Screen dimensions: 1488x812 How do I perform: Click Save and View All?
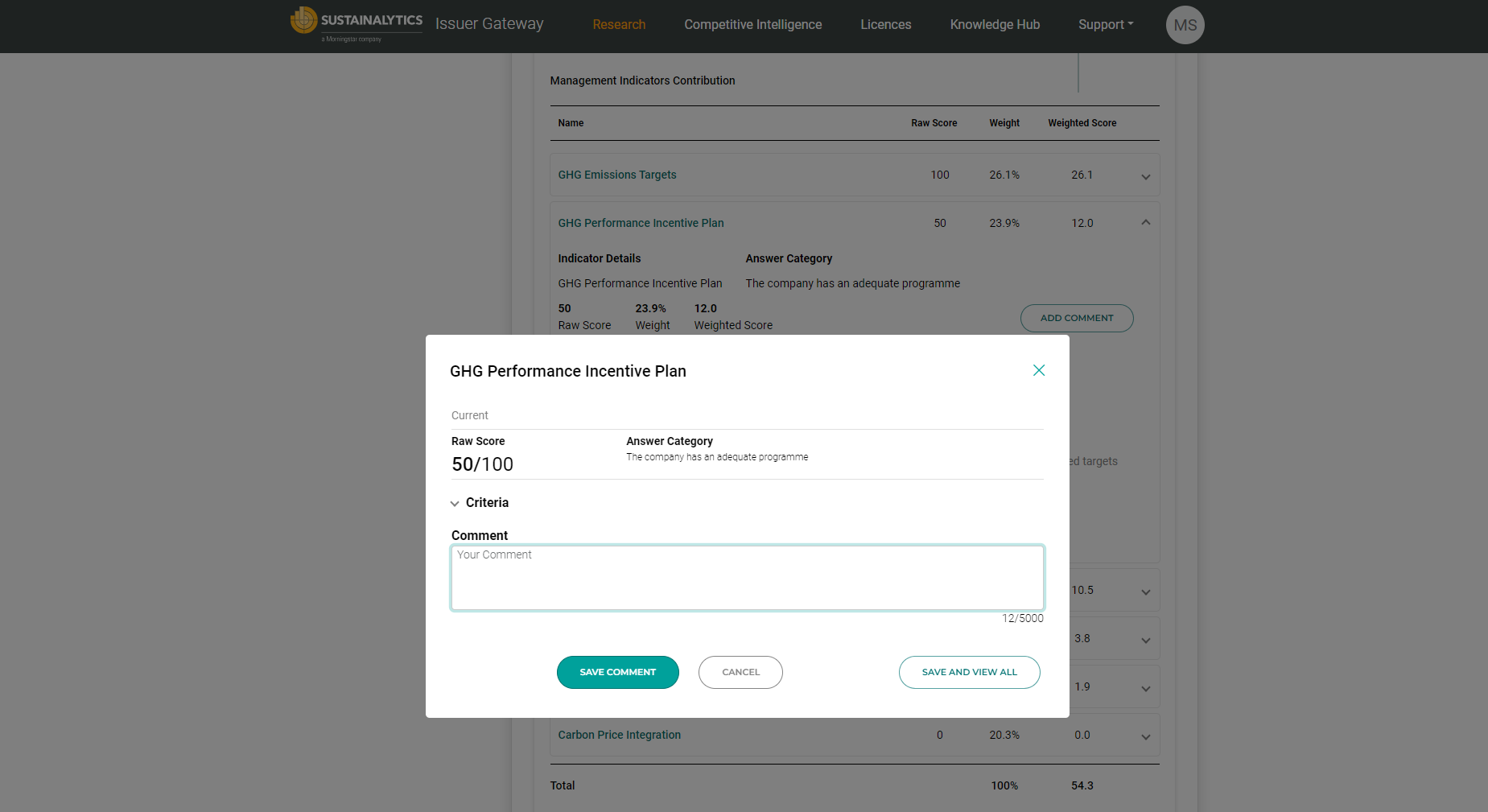click(969, 672)
